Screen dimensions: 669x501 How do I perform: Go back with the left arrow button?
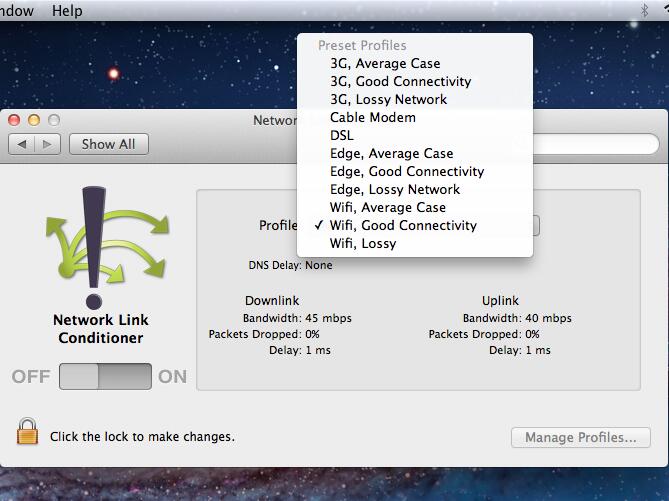(x=21, y=144)
